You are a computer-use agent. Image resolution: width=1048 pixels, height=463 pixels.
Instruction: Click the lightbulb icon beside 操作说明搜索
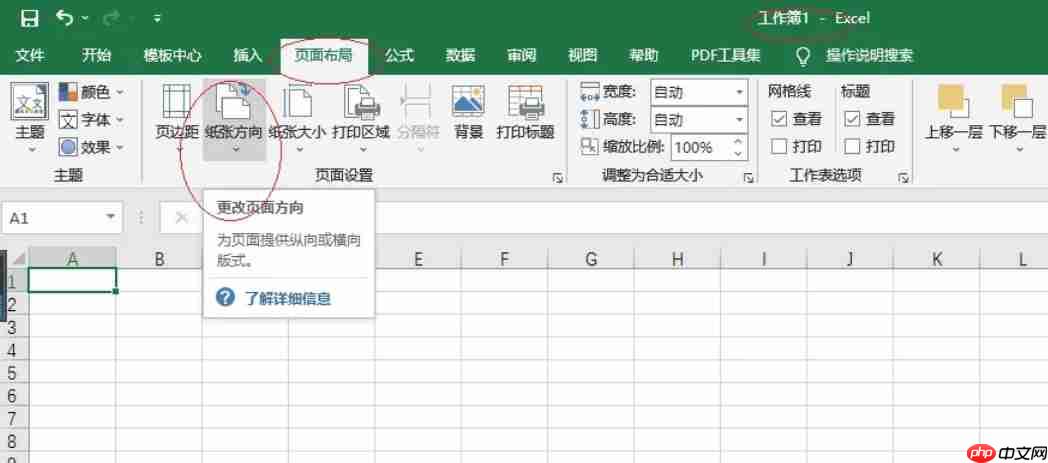coord(803,56)
